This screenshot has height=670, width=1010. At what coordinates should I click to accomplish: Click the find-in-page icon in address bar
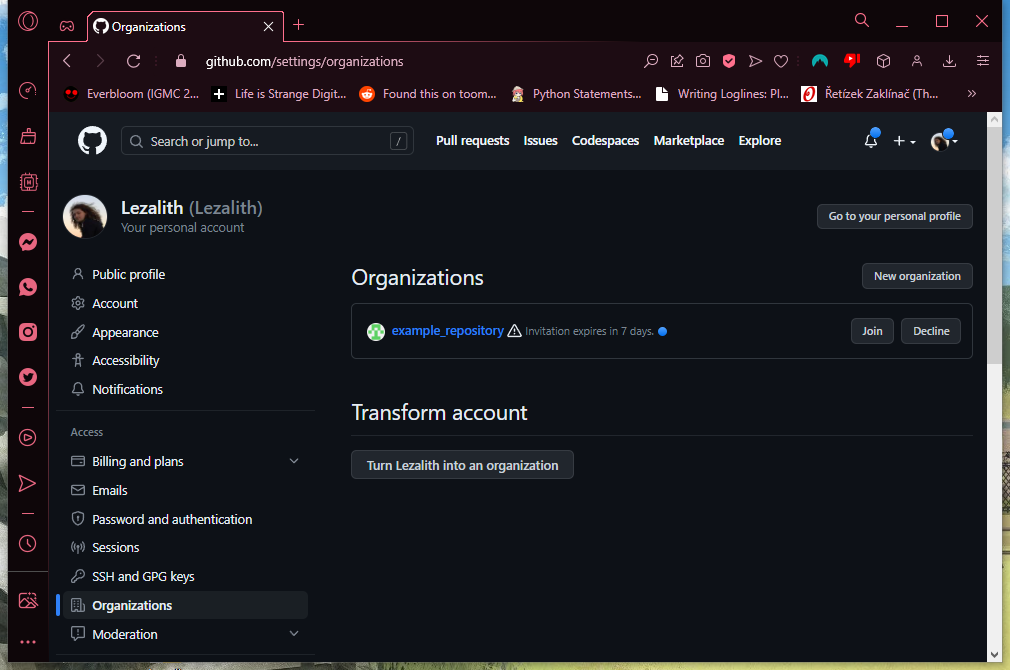tap(651, 61)
